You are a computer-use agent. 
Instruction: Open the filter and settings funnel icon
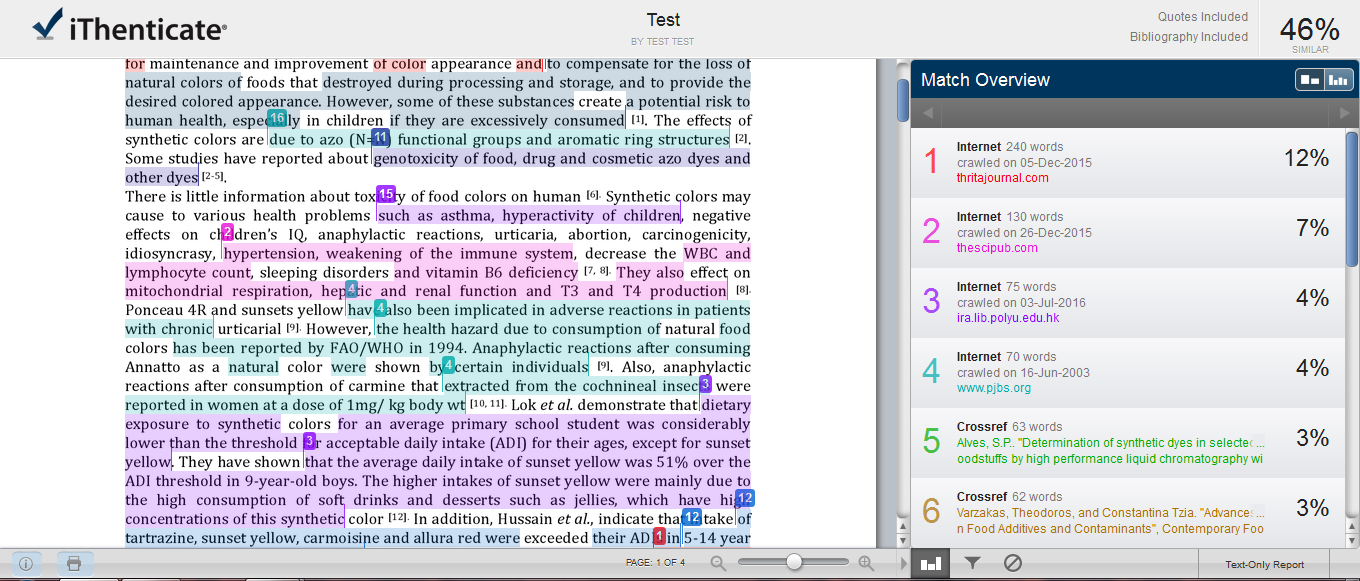click(972, 563)
